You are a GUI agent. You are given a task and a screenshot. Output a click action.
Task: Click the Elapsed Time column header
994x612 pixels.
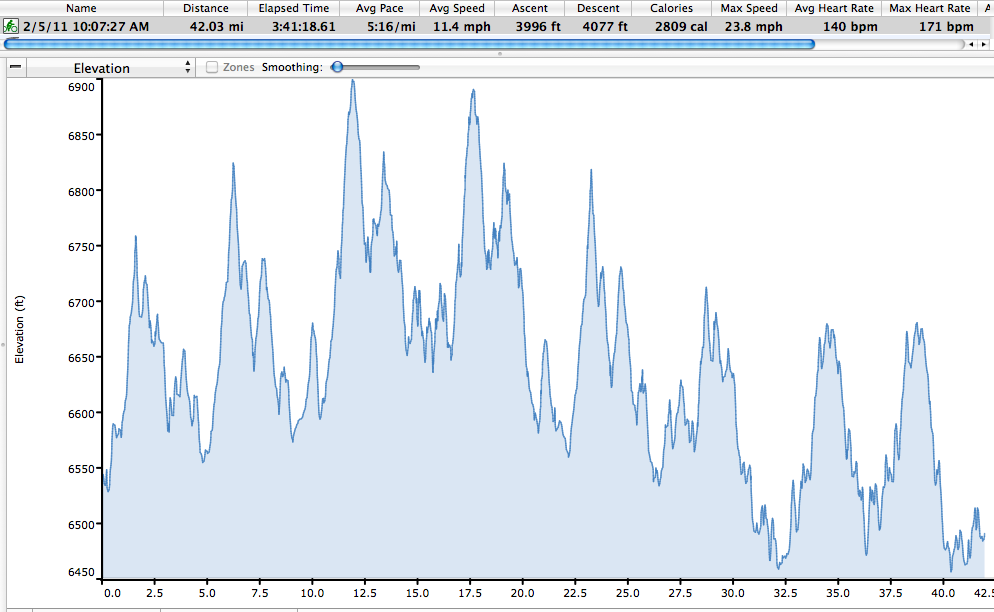point(294,8)
